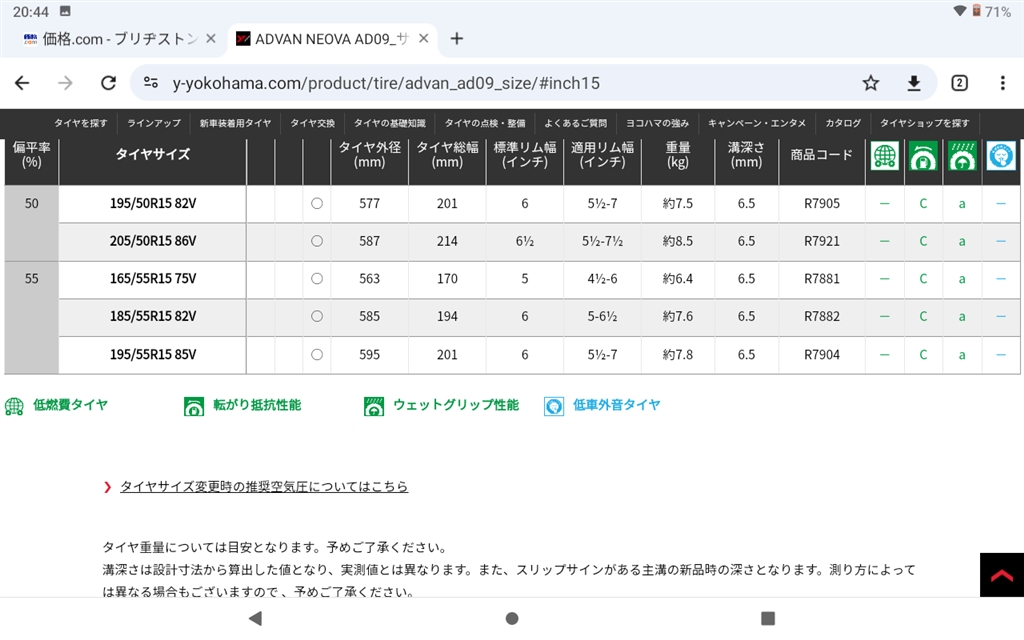Open the link about recommended air pressure
The image size is (1024, 640).
point(264,487)
